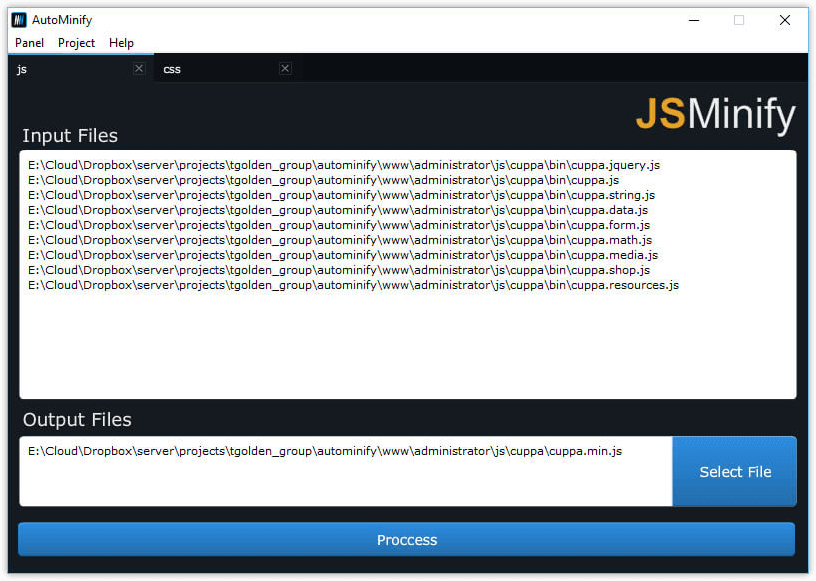The image size is (816, 581).
Task: Click the Select File button
Action: (734, 471)
